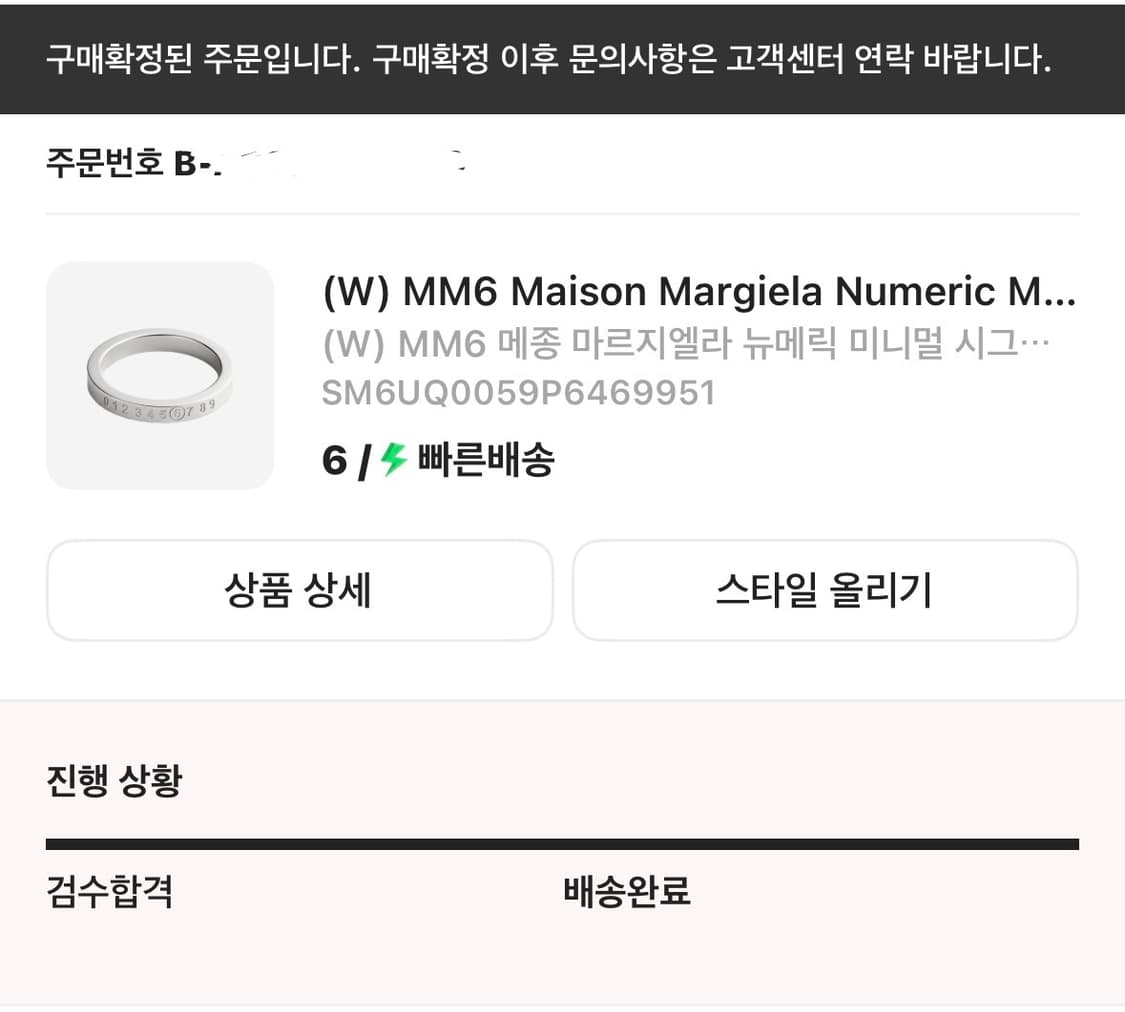
Task: Click the black progress bar under 진행 상황
Action: 562,841
